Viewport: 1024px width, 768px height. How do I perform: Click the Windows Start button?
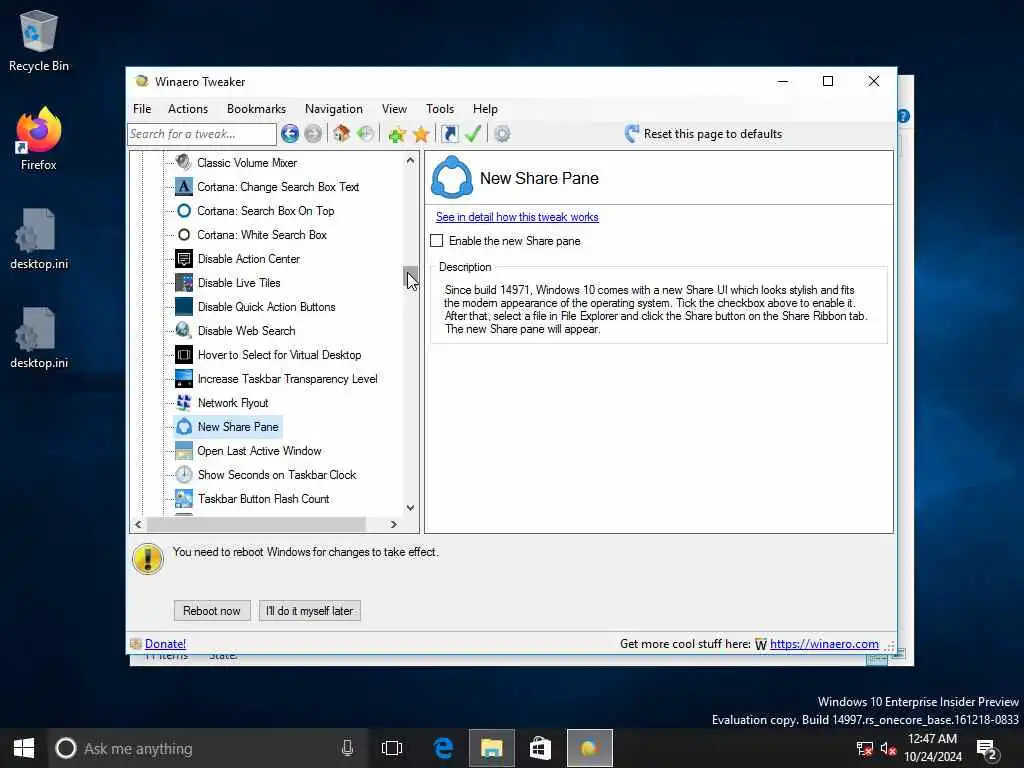pyautogui.click(x=24, y=748)
